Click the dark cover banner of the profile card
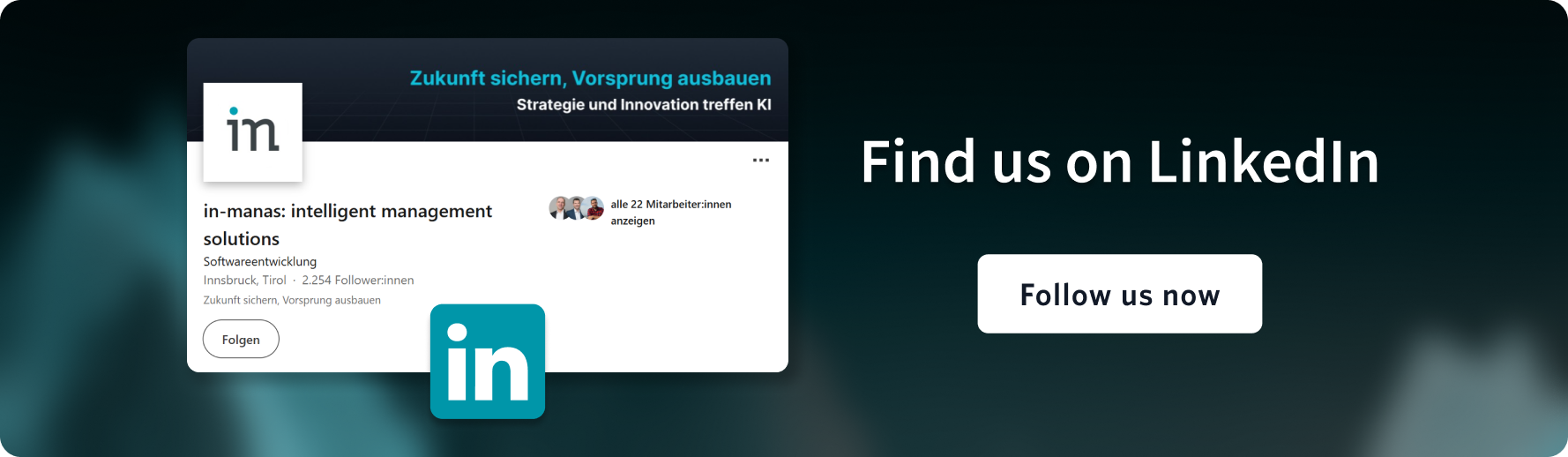This screenshot has width=1568, height=457. click(488, 90)
